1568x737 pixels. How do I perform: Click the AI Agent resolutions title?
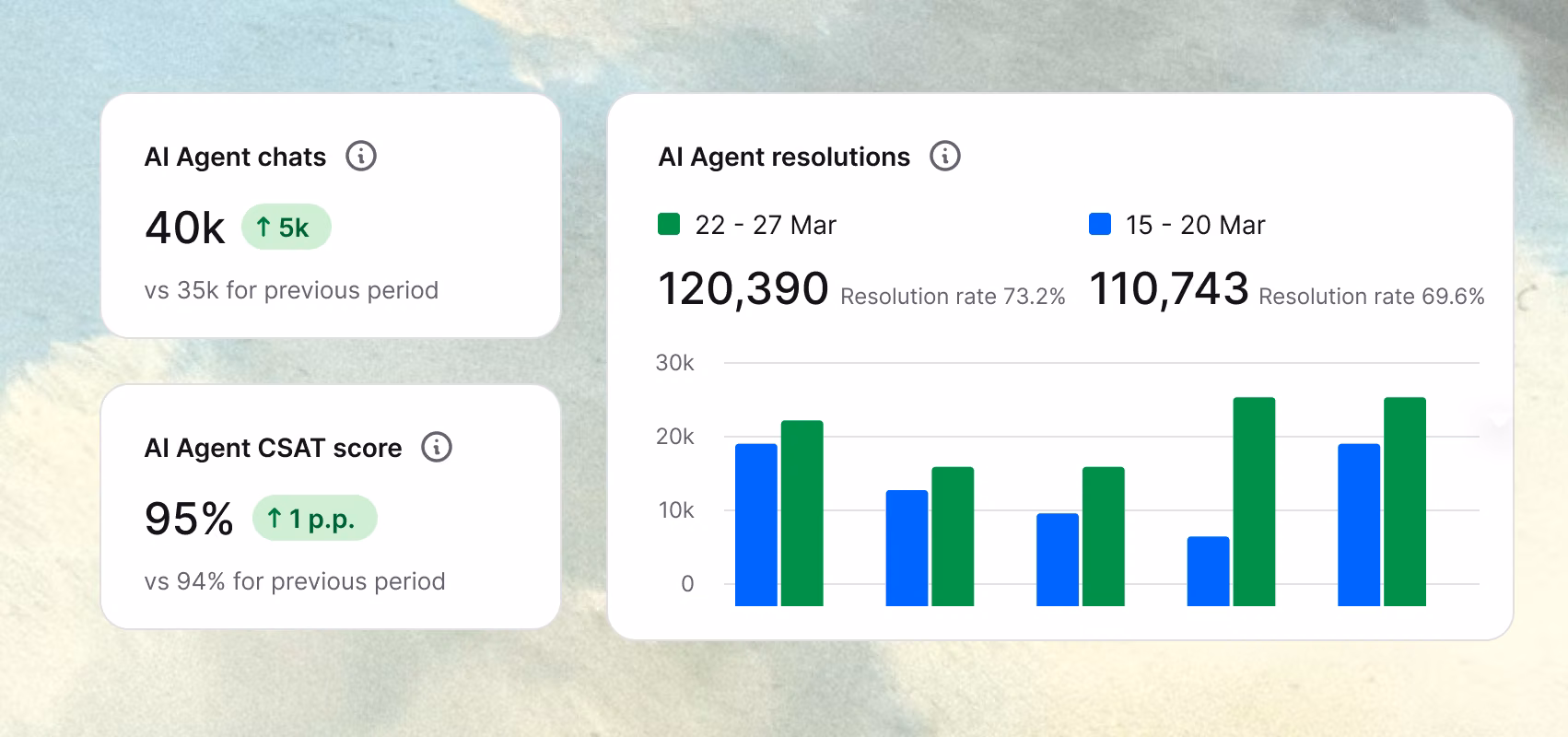(784, 157)
